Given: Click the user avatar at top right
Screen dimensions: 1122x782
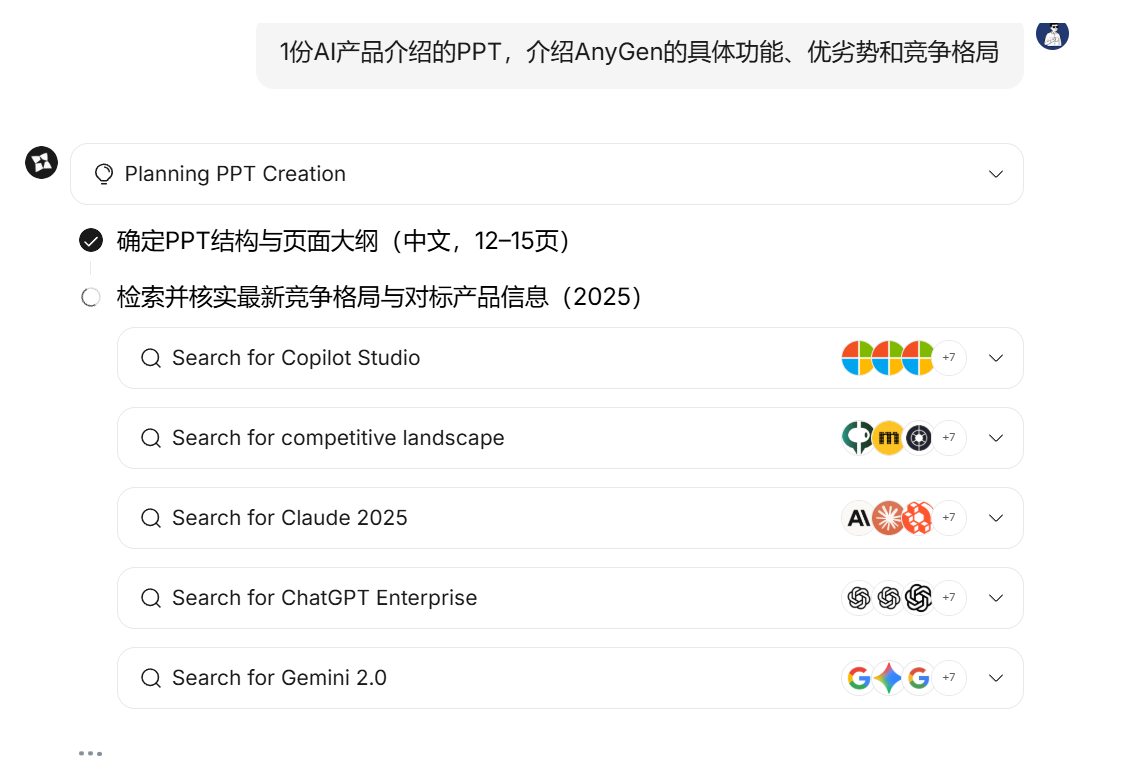Looking at the screenshot, I should (1051, 37).
